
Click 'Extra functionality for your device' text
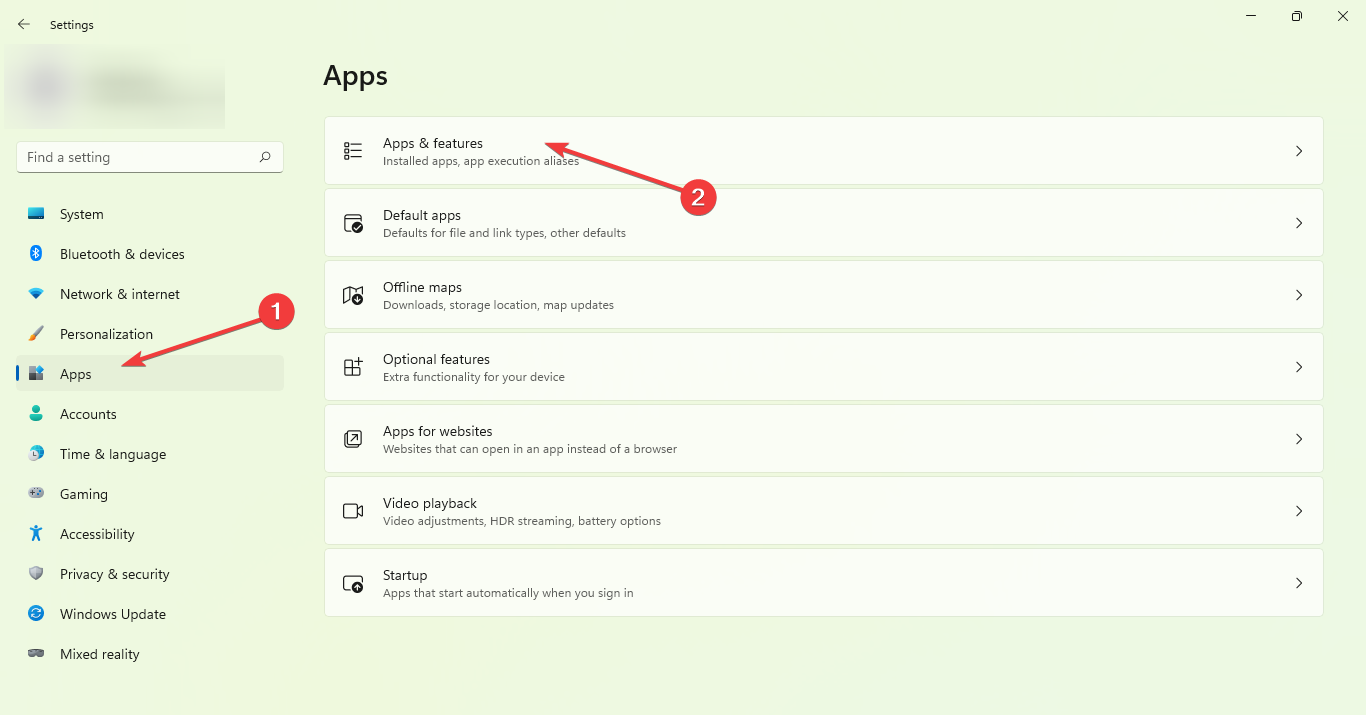(474, 377)
